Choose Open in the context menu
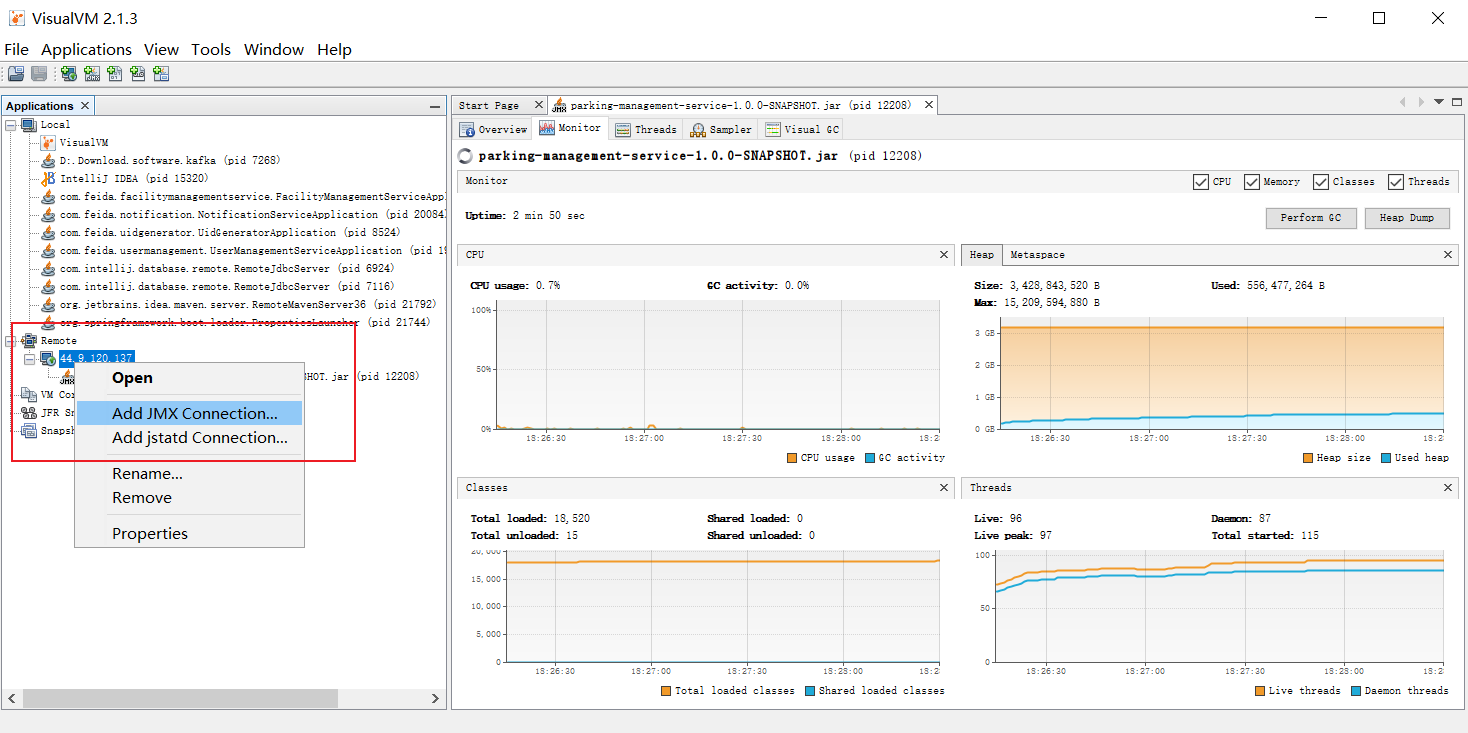 tap(190, 378)
